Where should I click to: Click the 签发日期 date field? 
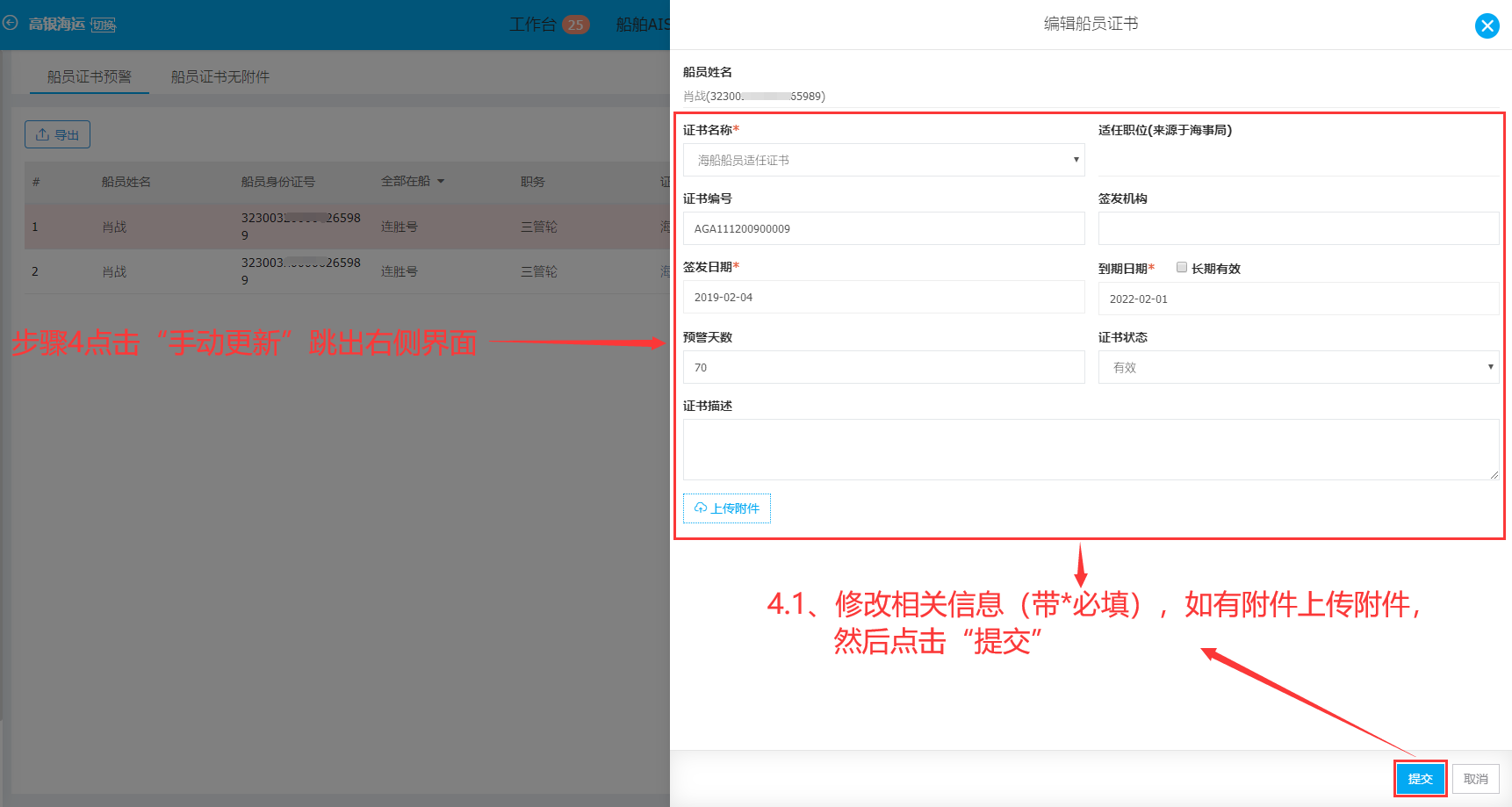click(883, 297)
